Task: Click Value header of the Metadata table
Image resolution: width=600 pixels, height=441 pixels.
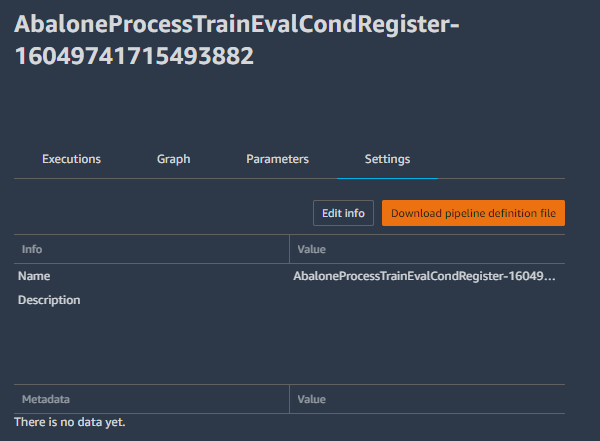Action: tap(311, 399)
